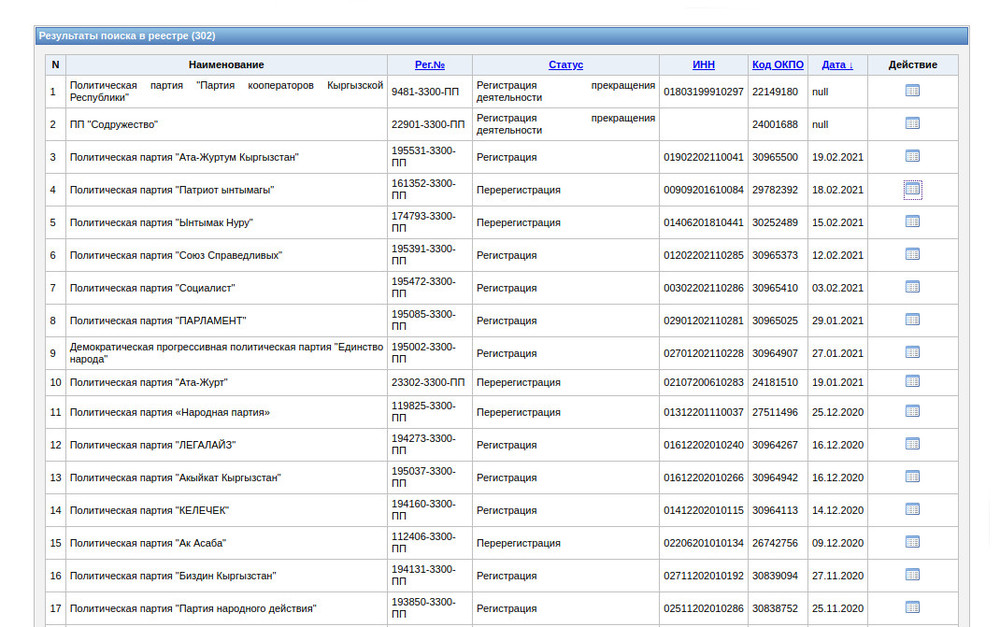This screenshot has width=1000, height=627.
Task: Click INN value 00909201610084
Action: (703, 189)
